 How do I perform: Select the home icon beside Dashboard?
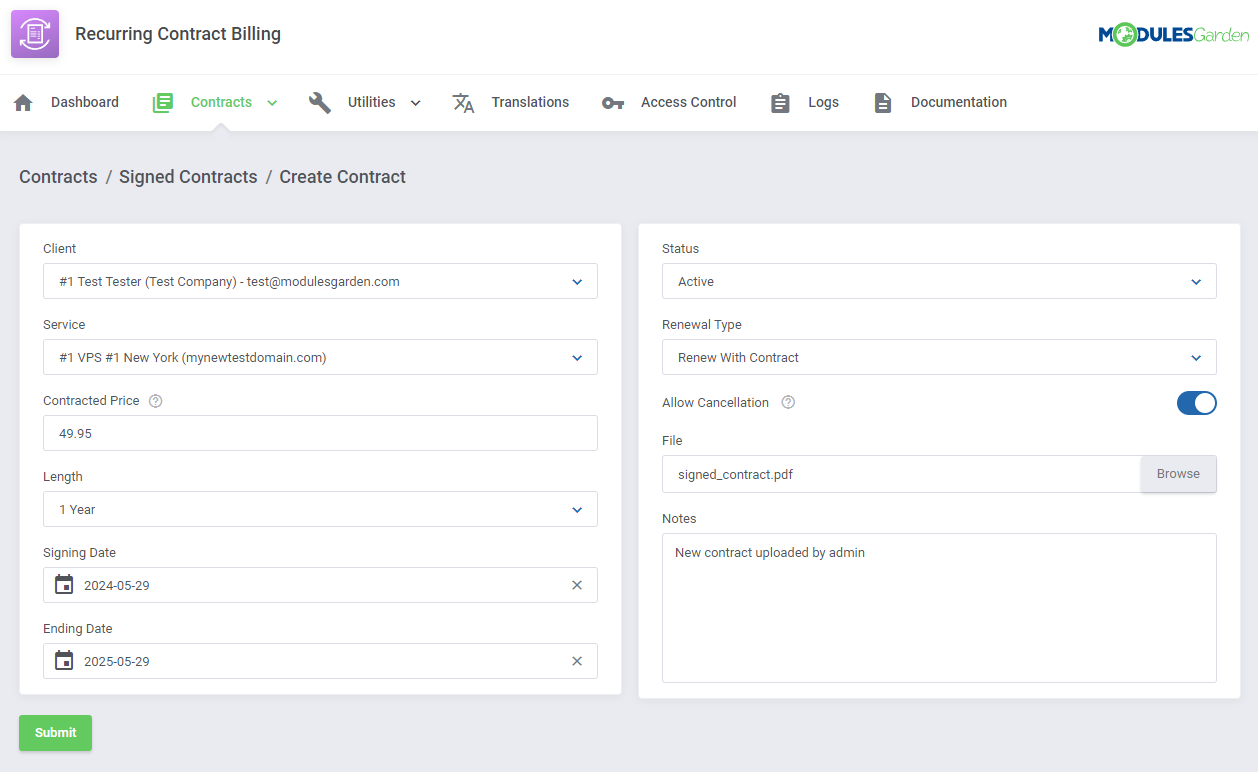coord(23,101)
